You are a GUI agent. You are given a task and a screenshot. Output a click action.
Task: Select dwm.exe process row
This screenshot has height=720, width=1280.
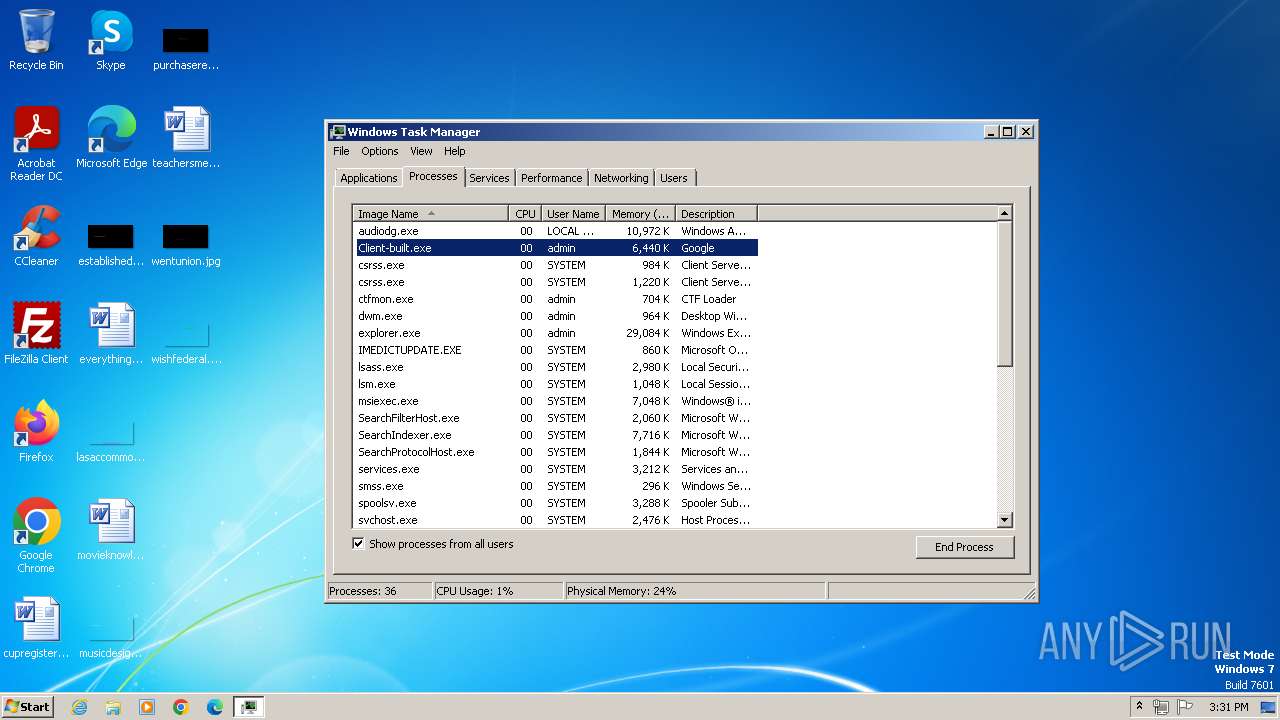point(555,316)
